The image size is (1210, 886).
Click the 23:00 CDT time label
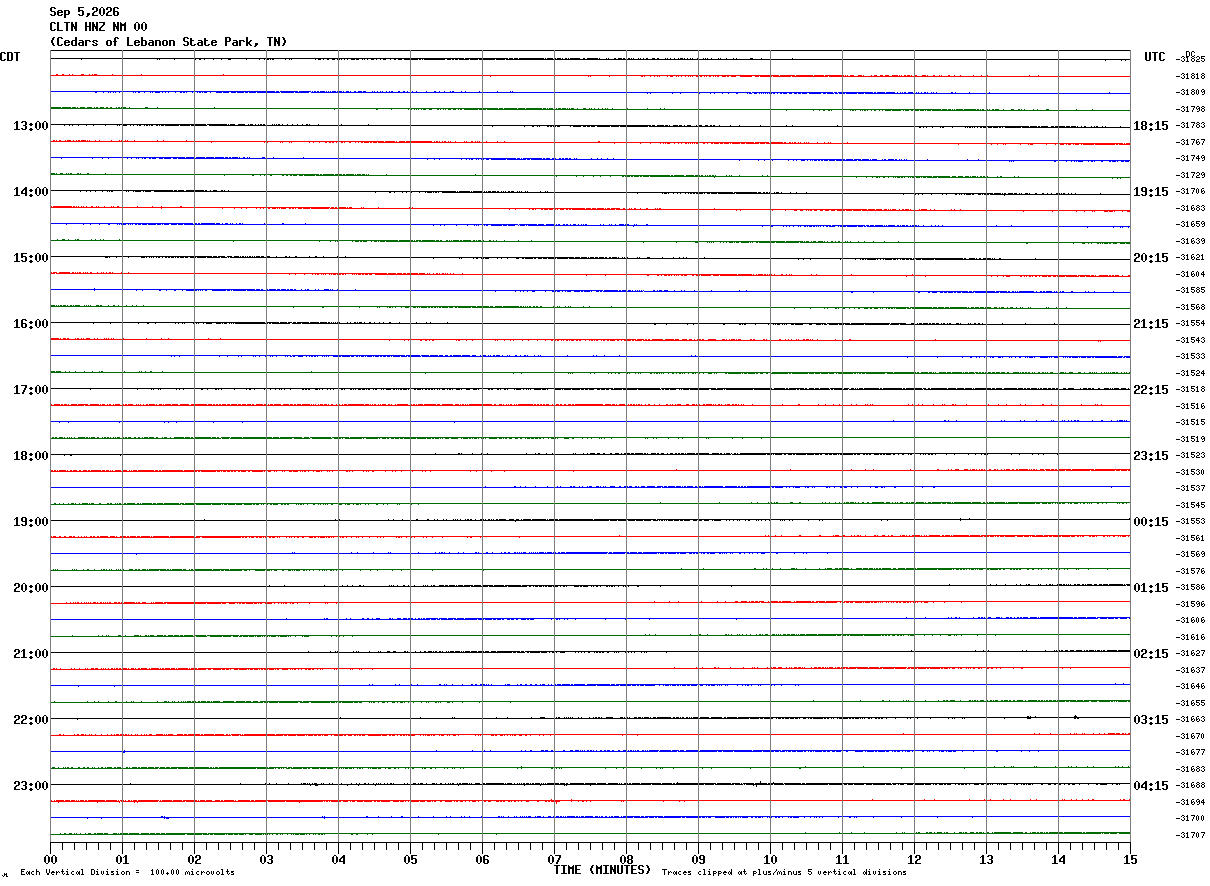[31, 786]
